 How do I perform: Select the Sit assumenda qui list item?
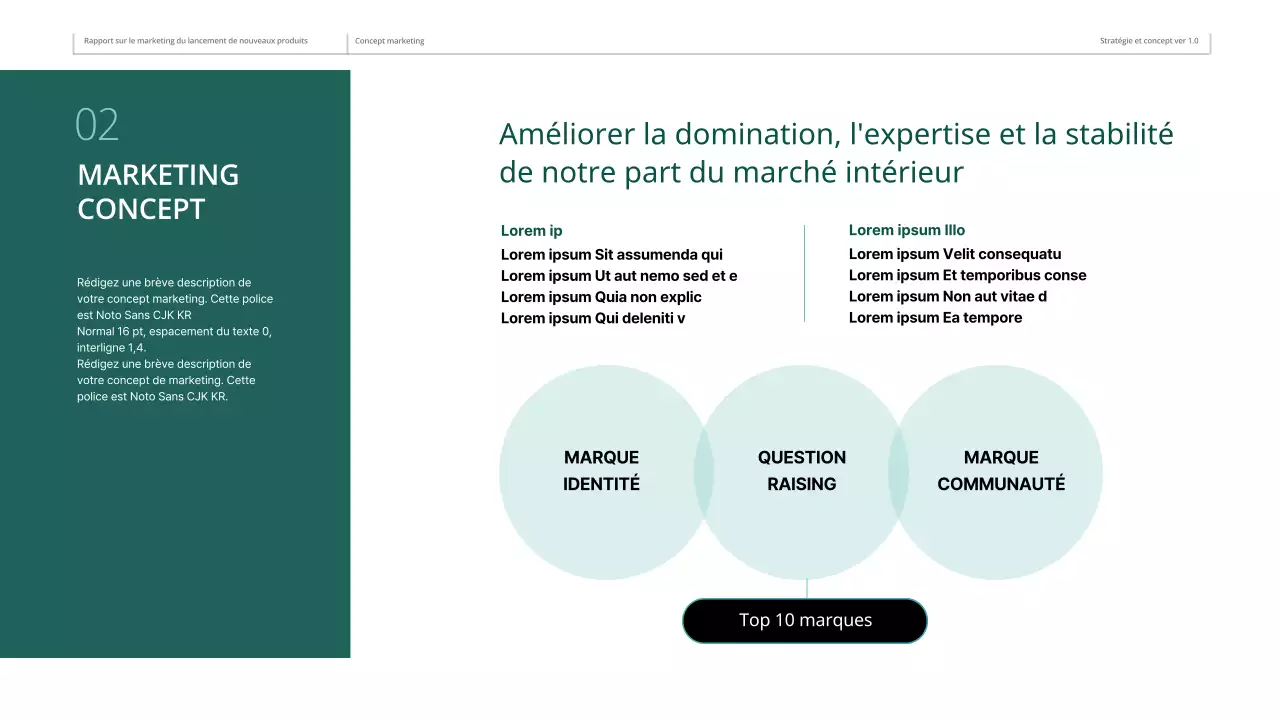pos(611,254)
